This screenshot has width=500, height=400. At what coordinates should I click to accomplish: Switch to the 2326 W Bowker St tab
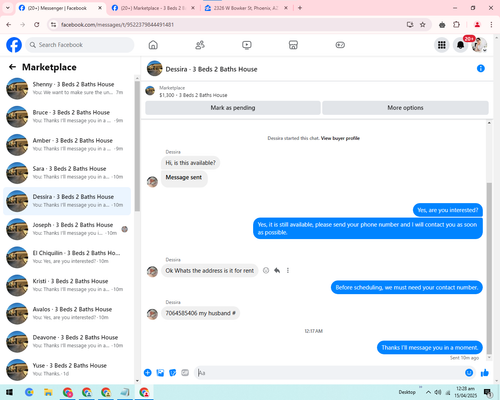[246, 8]
